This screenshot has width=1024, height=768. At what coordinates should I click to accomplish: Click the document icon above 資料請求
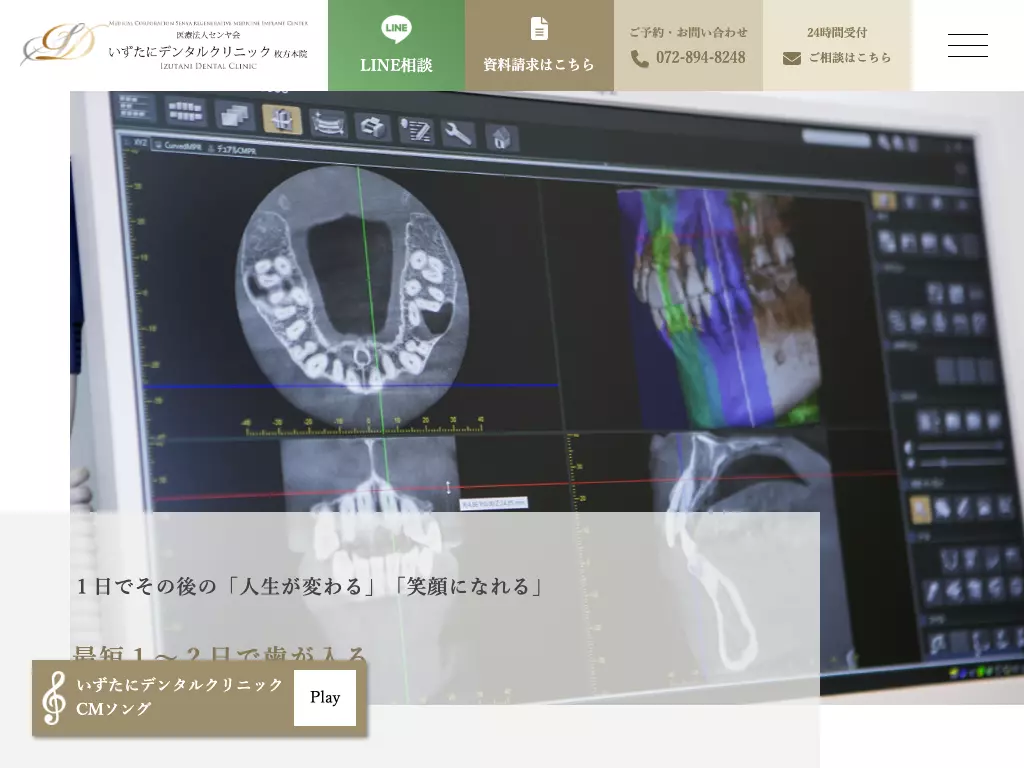(539, 29)
